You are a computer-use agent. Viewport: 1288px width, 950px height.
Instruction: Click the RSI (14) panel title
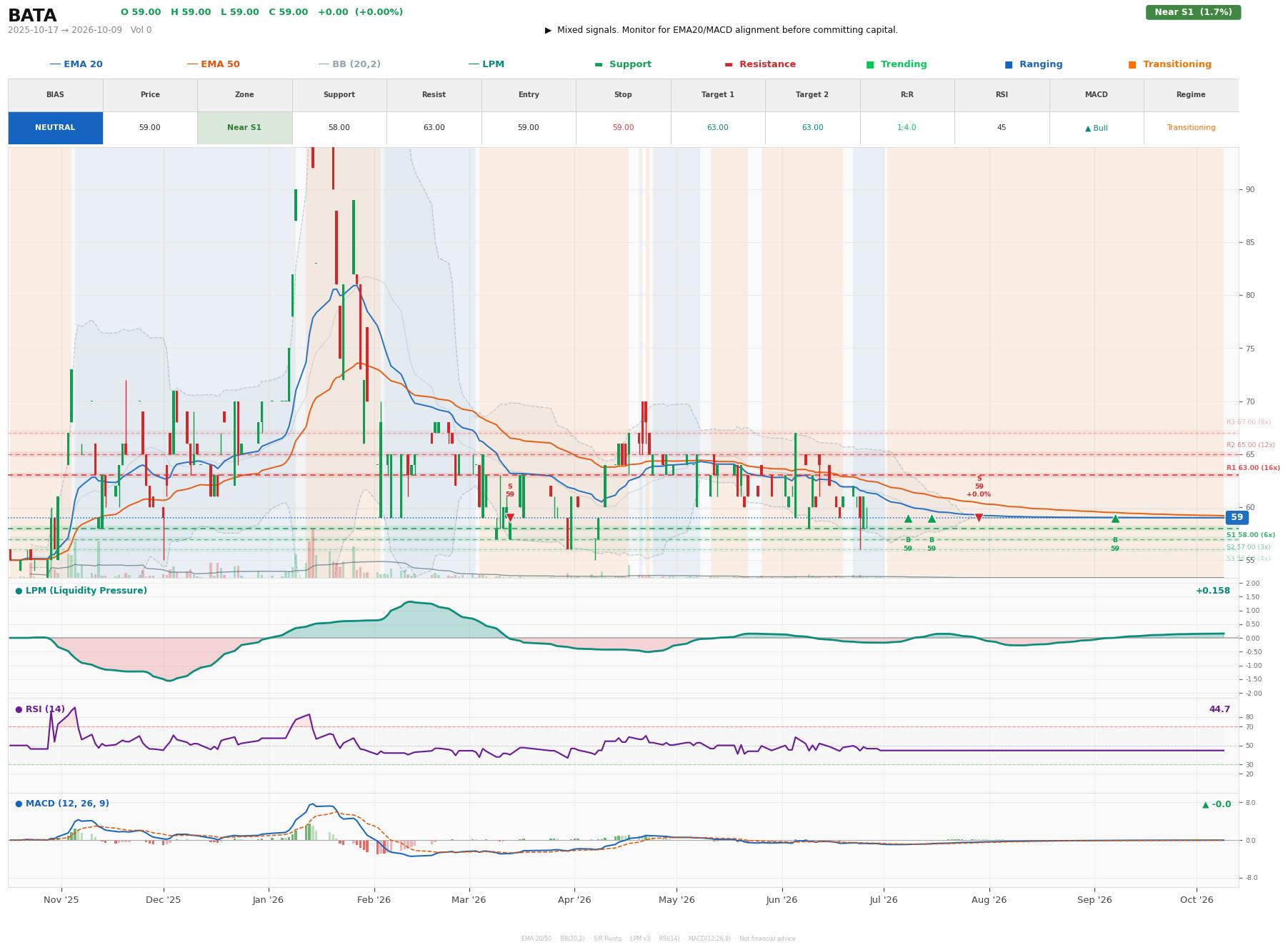[40, 709]
